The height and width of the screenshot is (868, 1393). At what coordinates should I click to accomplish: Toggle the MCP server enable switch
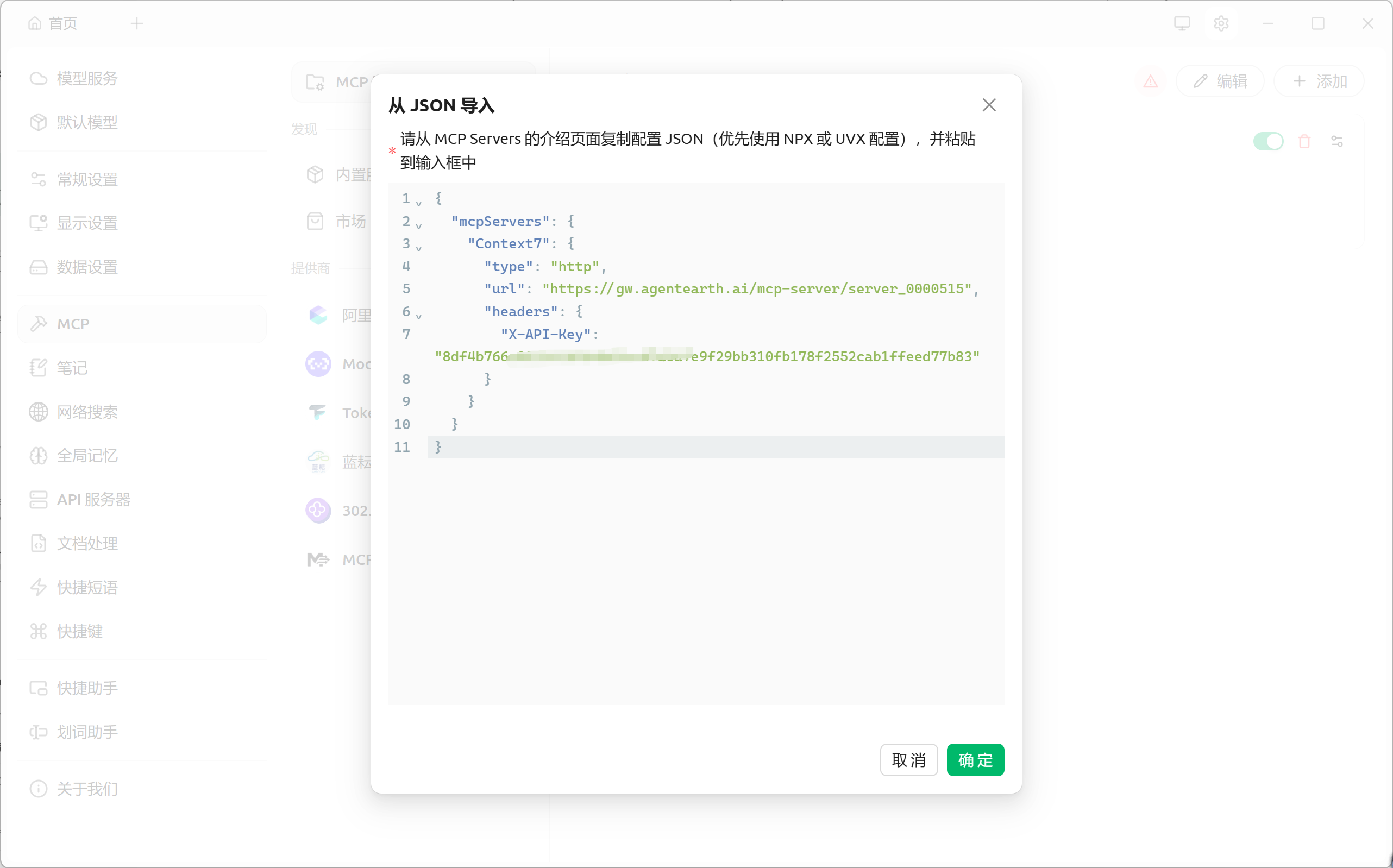(x=1268, y=141)
